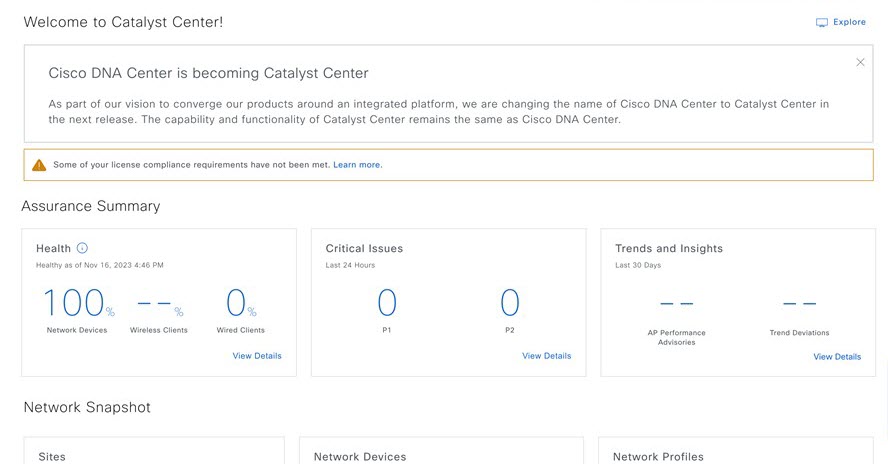Click the 100% Network Devices health value
888x464 pixels.
tap(79, 302)
